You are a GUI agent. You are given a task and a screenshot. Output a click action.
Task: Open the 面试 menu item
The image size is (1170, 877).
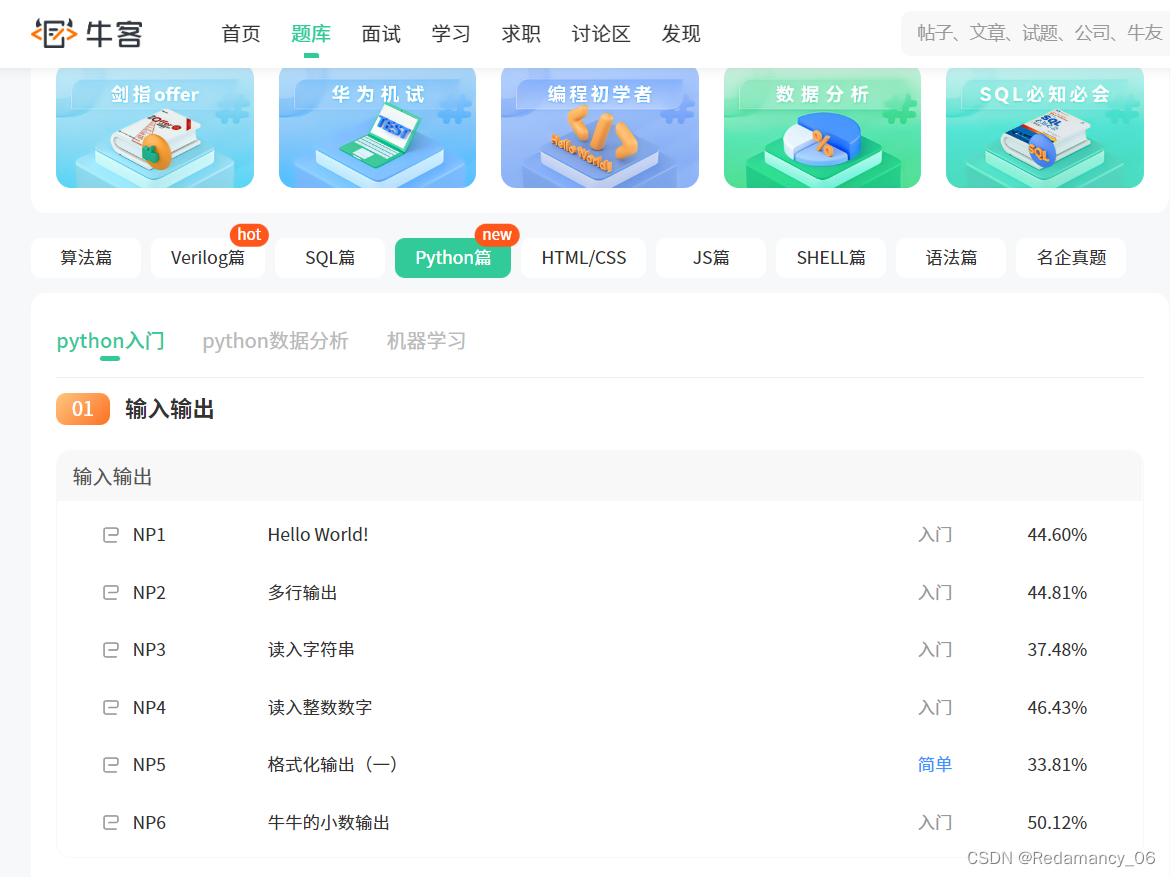click(x=380, y=33)
